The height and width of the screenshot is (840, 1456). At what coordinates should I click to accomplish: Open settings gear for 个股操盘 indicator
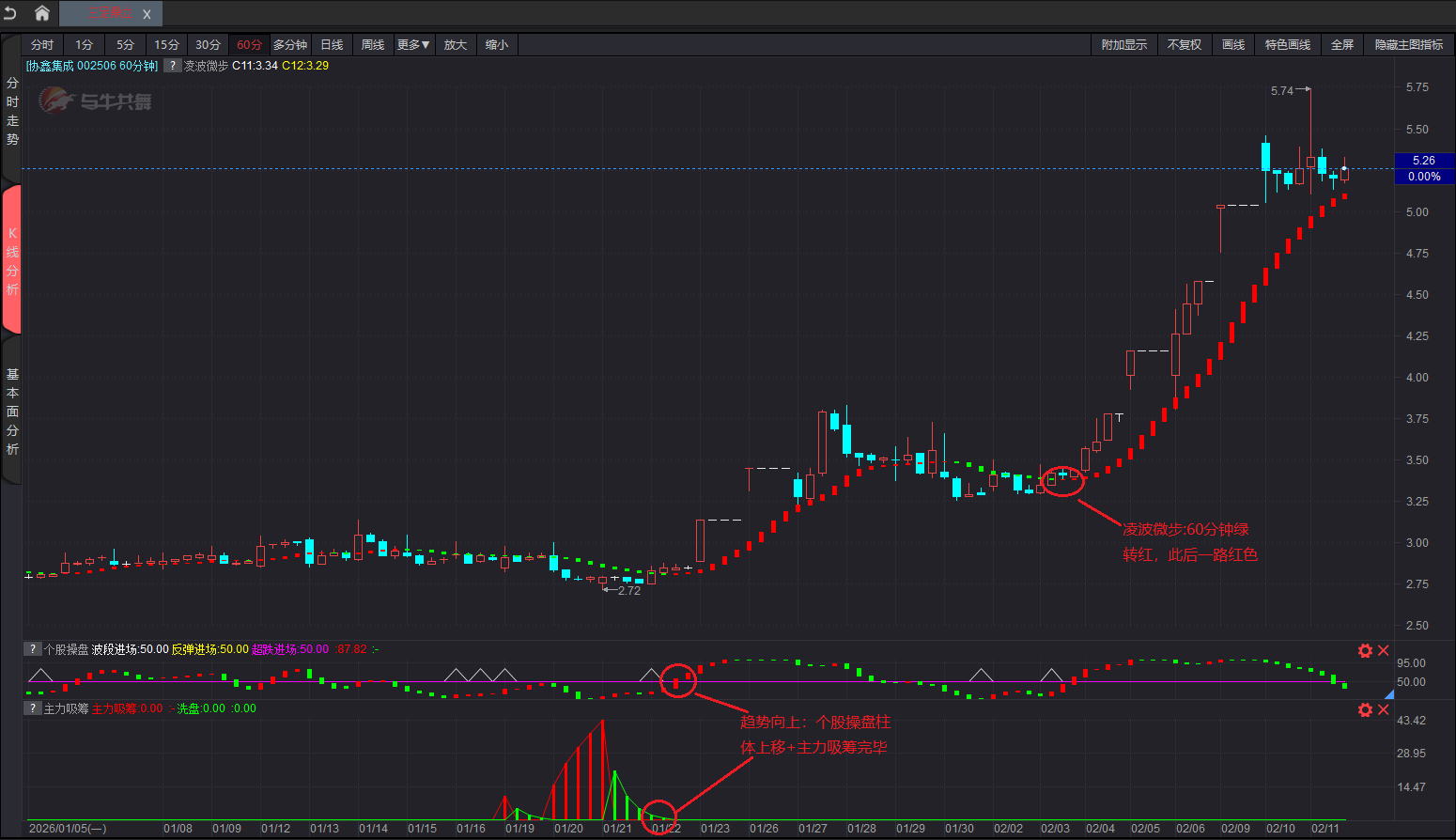pos(1365,650)
